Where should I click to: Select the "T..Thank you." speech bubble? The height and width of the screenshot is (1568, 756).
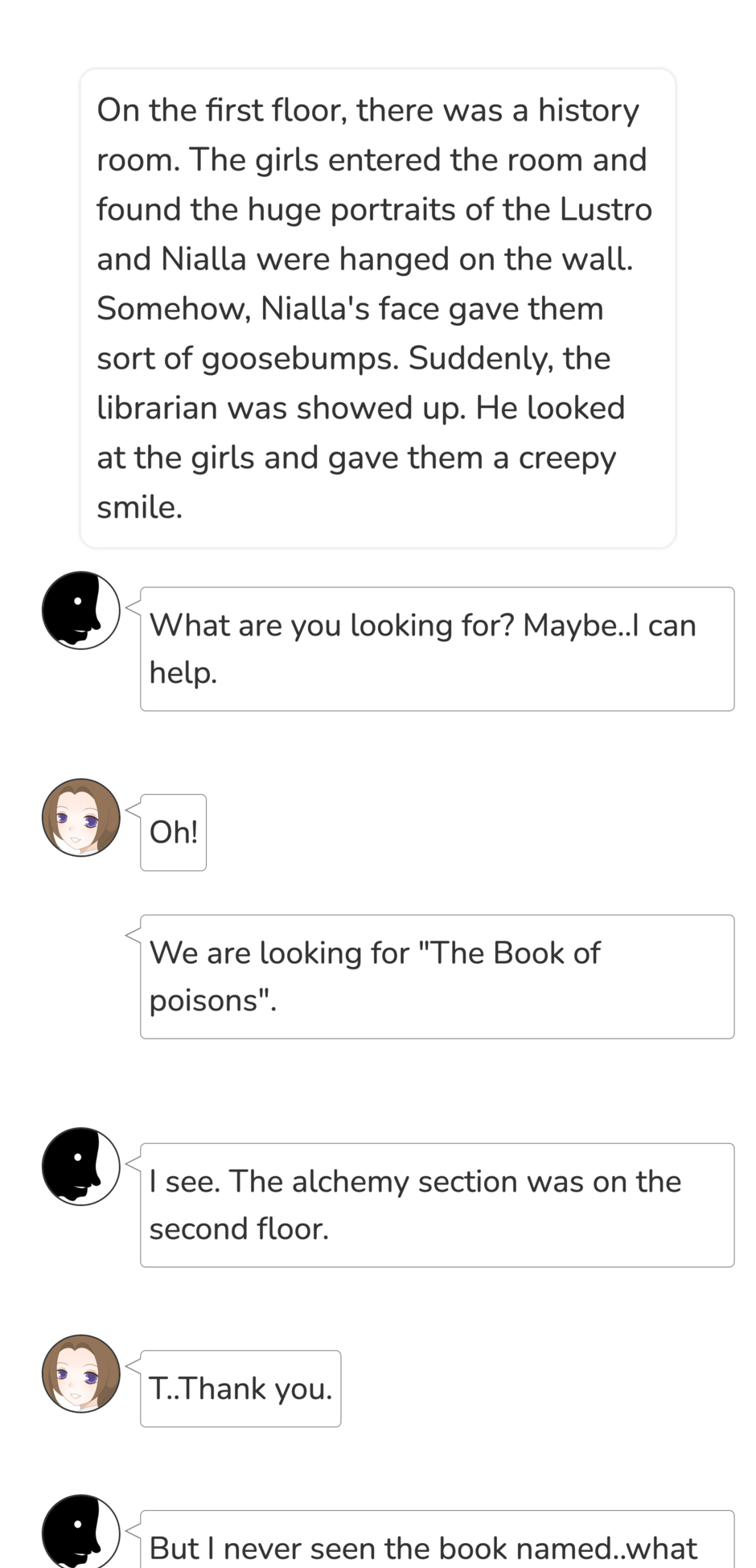pyautogui.click(x=240, y=1389)
